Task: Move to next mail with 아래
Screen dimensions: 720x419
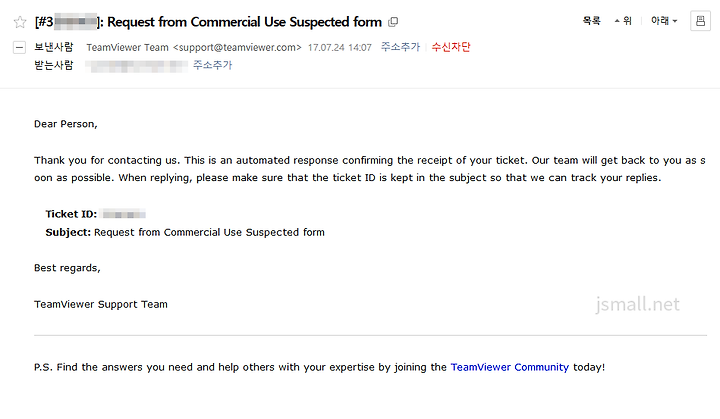Action: click(x=664, y=21)
